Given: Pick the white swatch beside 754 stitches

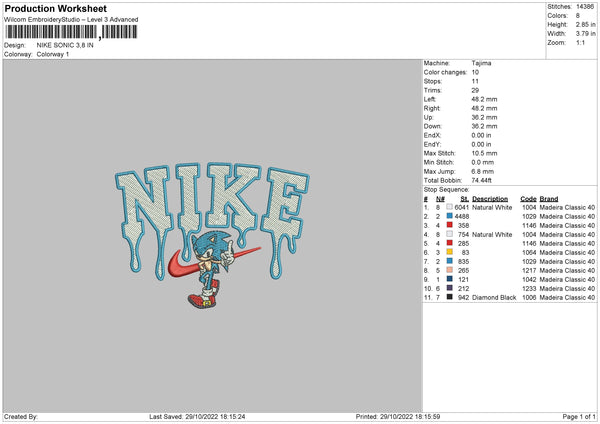Looking at the screenshot, I should (x=449, y=234).
